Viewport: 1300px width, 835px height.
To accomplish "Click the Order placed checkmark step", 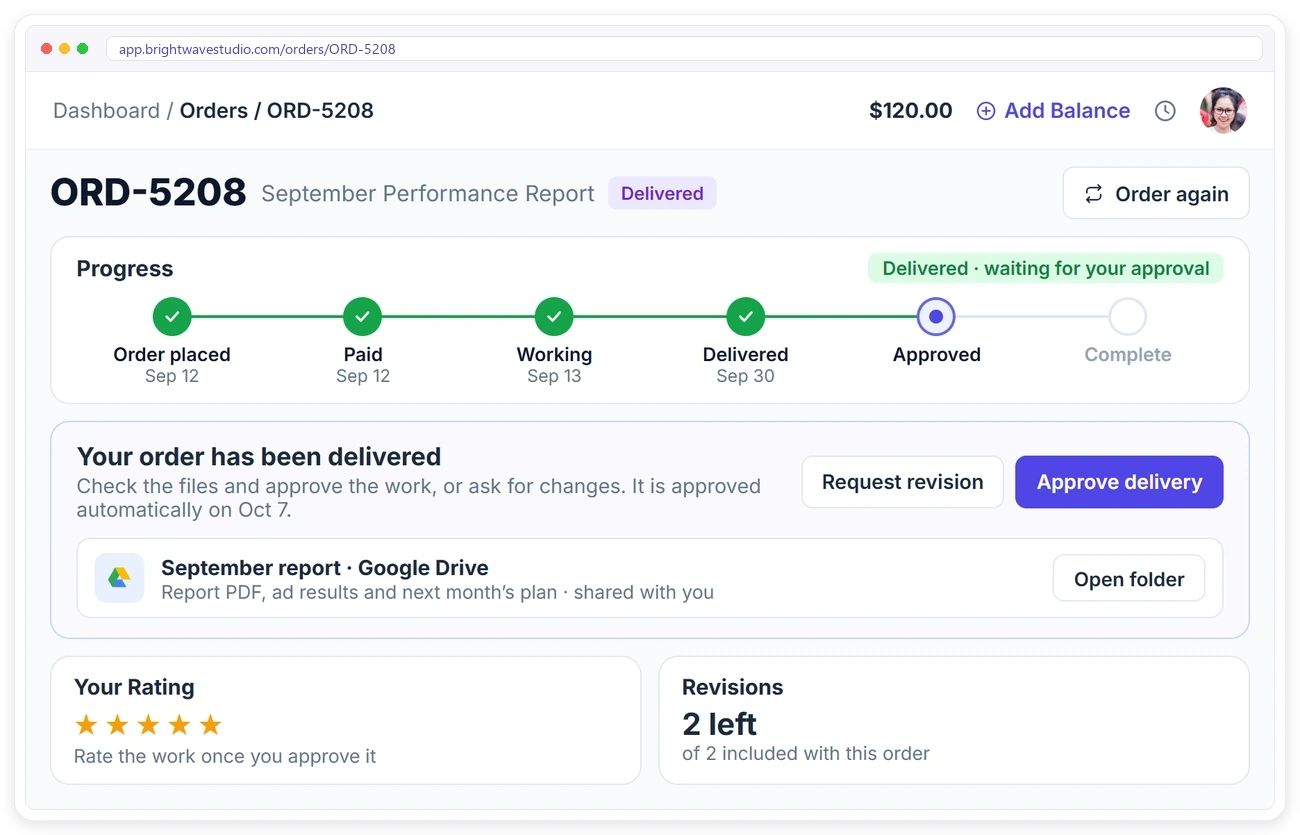I will (172, 317).
